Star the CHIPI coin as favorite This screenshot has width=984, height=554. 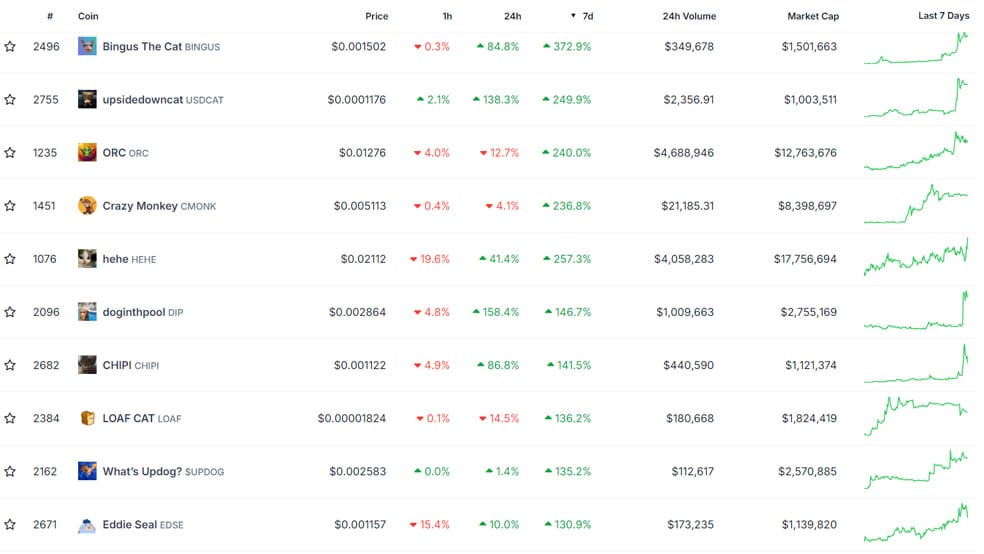[10, 365]
